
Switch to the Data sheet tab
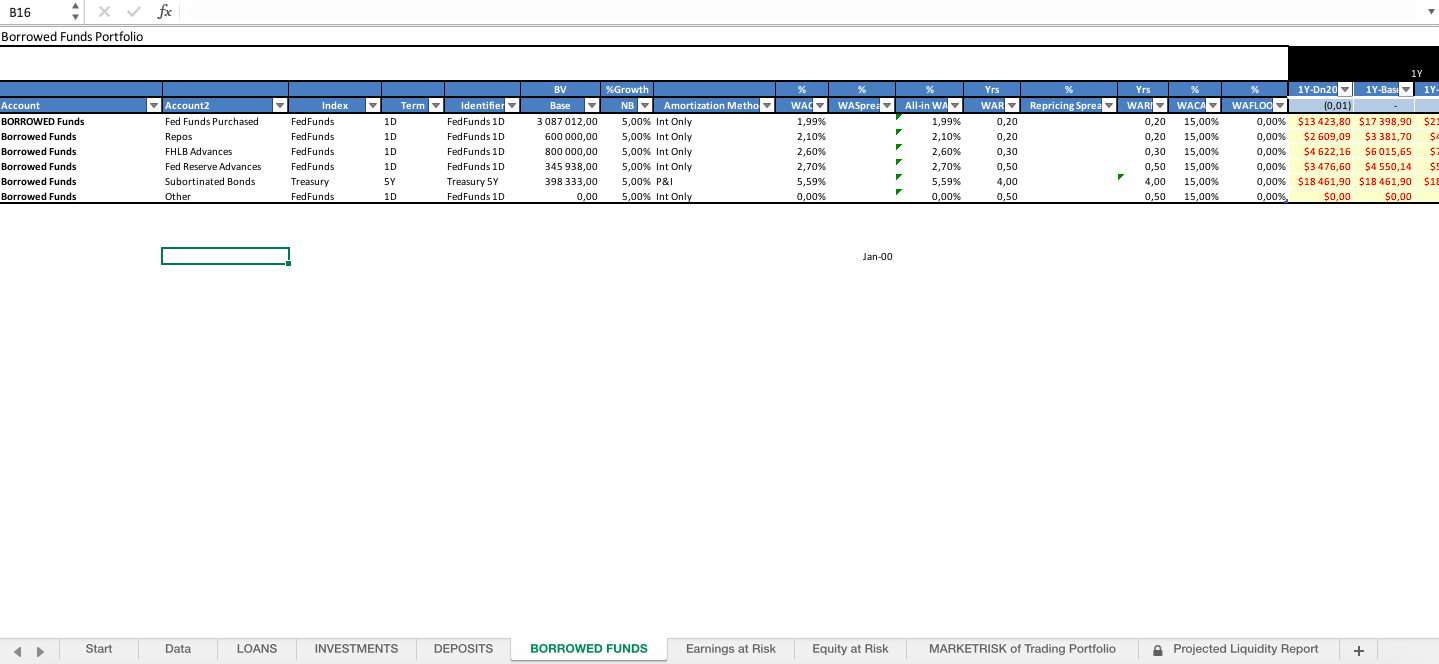(x=178, y=650)
